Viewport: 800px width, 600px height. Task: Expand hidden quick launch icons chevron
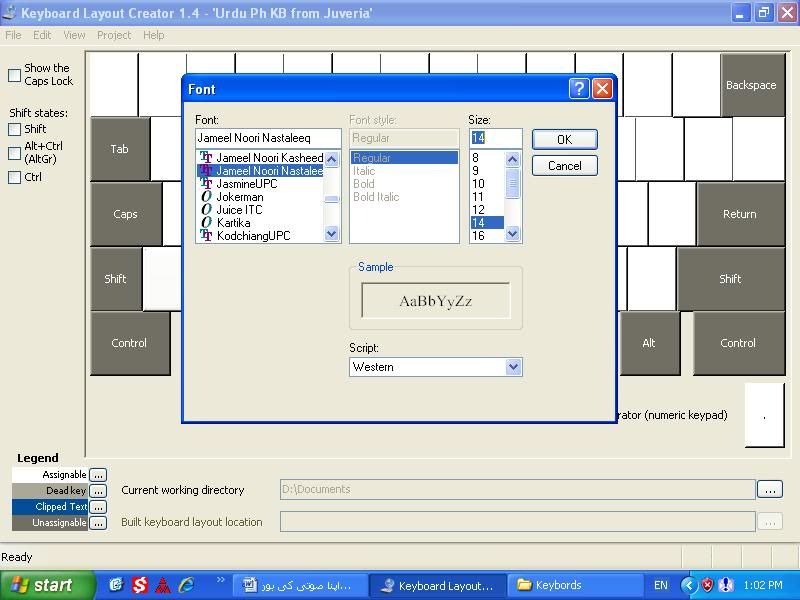220,579
